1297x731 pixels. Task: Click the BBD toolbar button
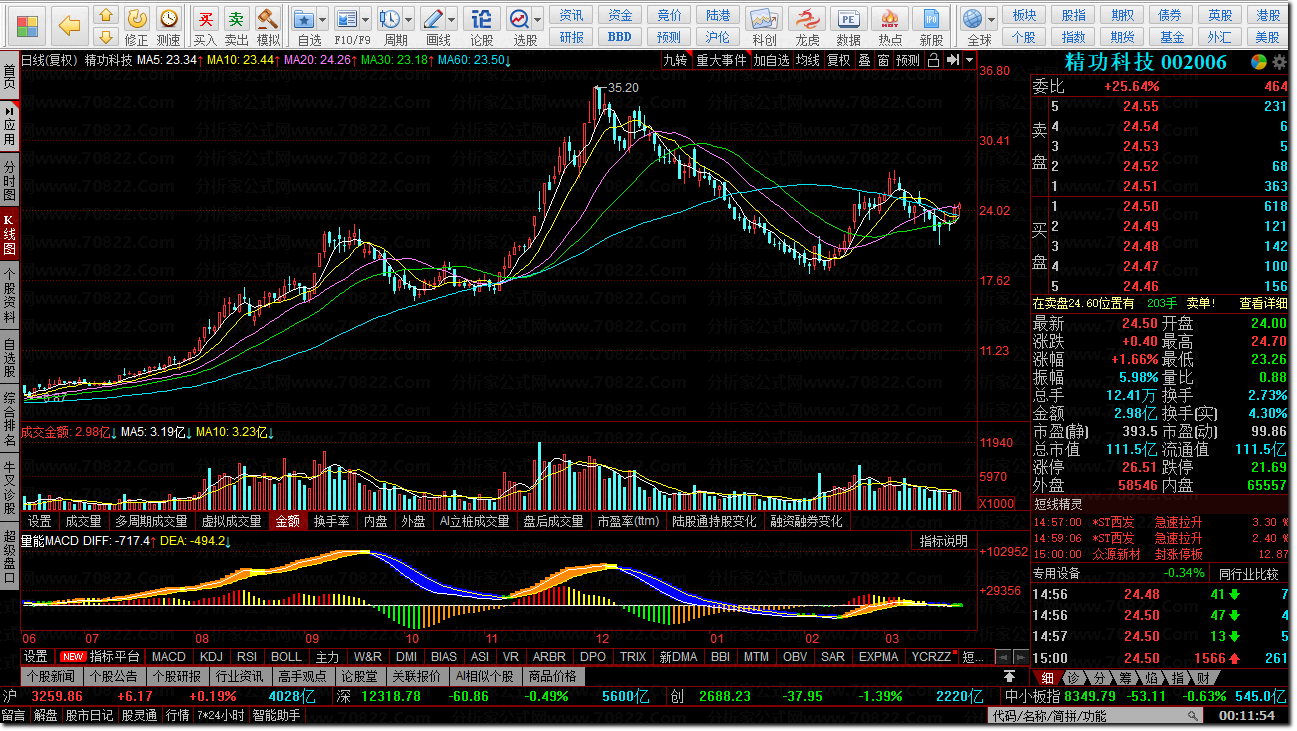pos(620,37)
